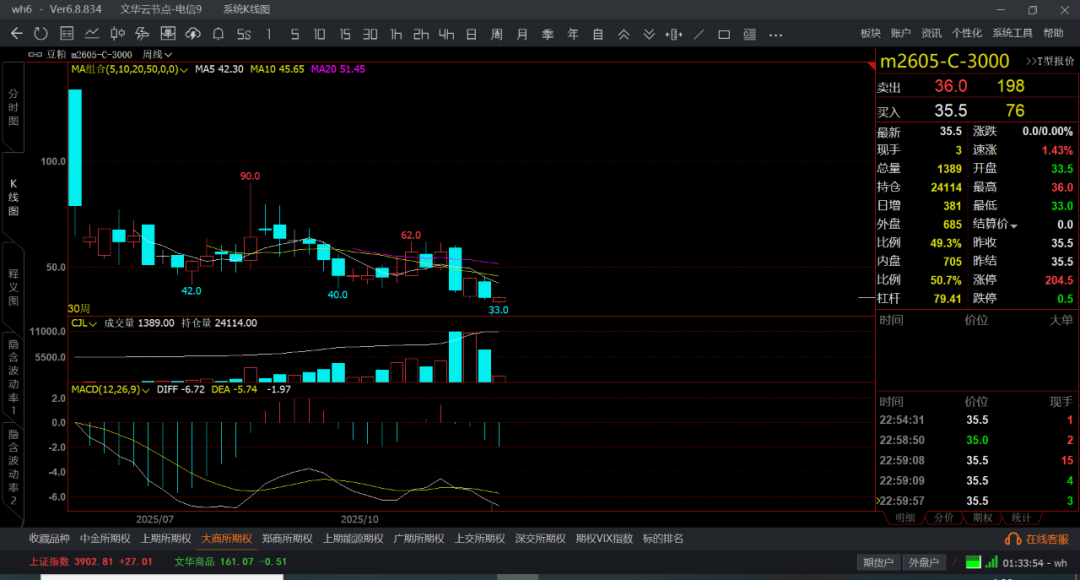Open the T型报价 link

coord(1050,61)
